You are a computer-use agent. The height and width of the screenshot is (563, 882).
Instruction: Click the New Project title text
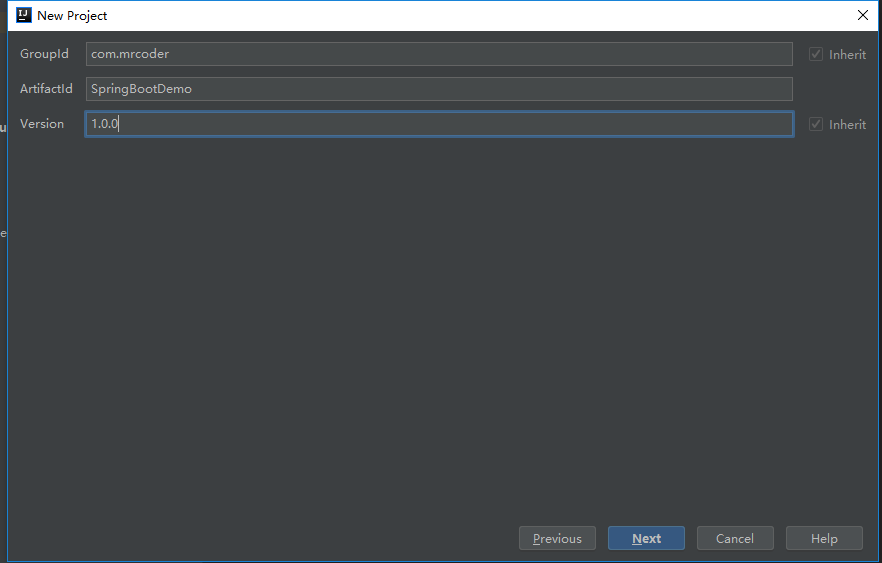tap(72, 16)
